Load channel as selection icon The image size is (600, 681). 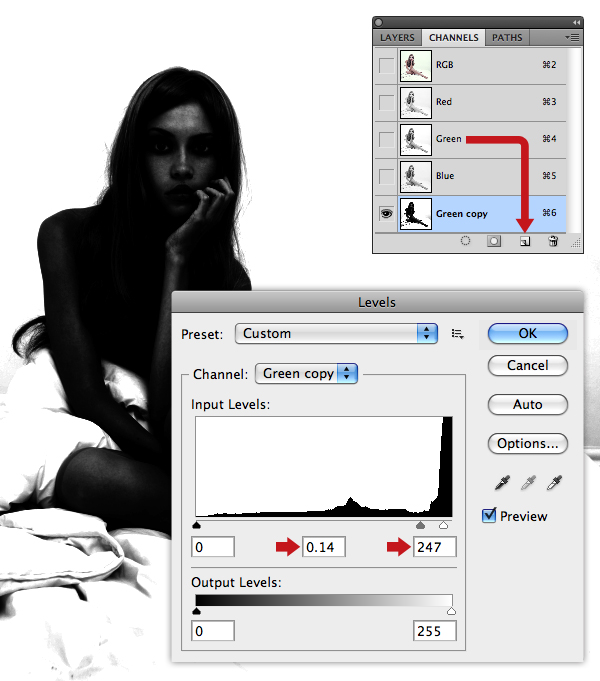click(x=465, y=241)
